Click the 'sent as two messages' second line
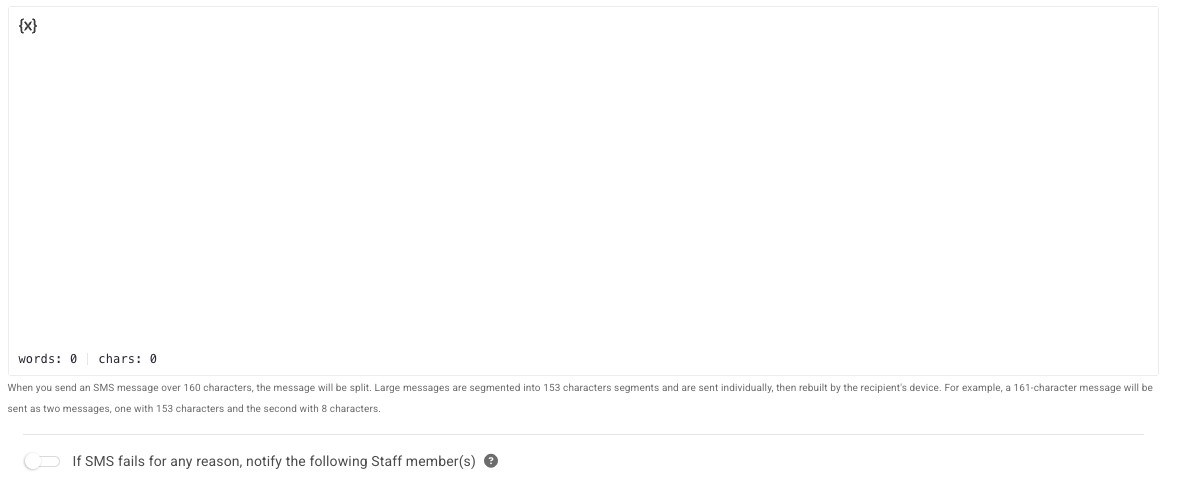 coord(194,409)
